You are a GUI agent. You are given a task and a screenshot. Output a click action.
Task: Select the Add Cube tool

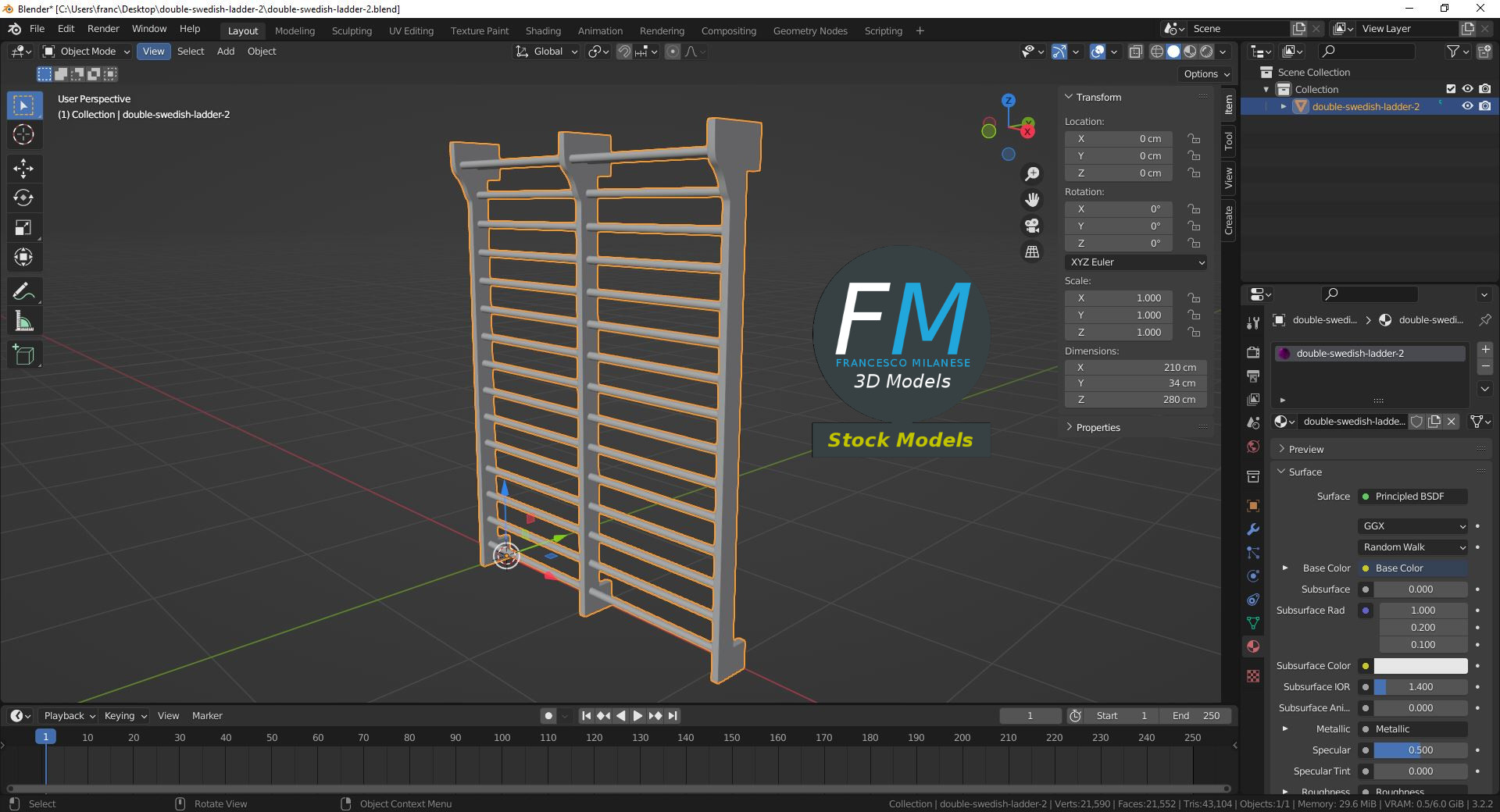[x=24, y=355]
